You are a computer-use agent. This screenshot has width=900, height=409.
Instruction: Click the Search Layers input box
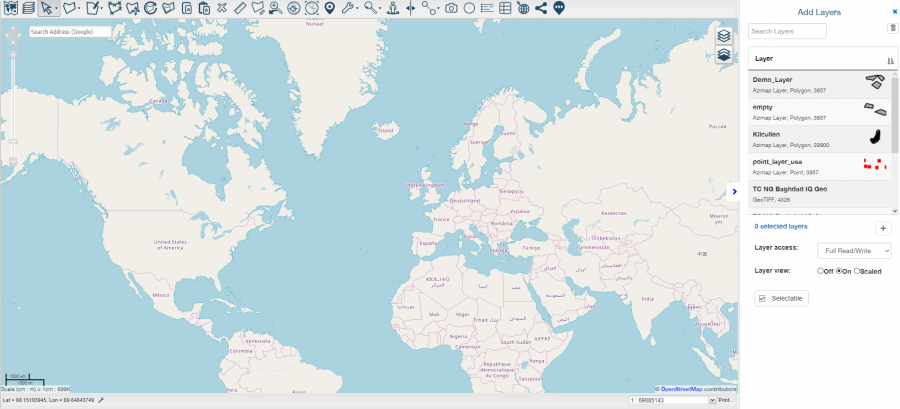click(787, 32)
